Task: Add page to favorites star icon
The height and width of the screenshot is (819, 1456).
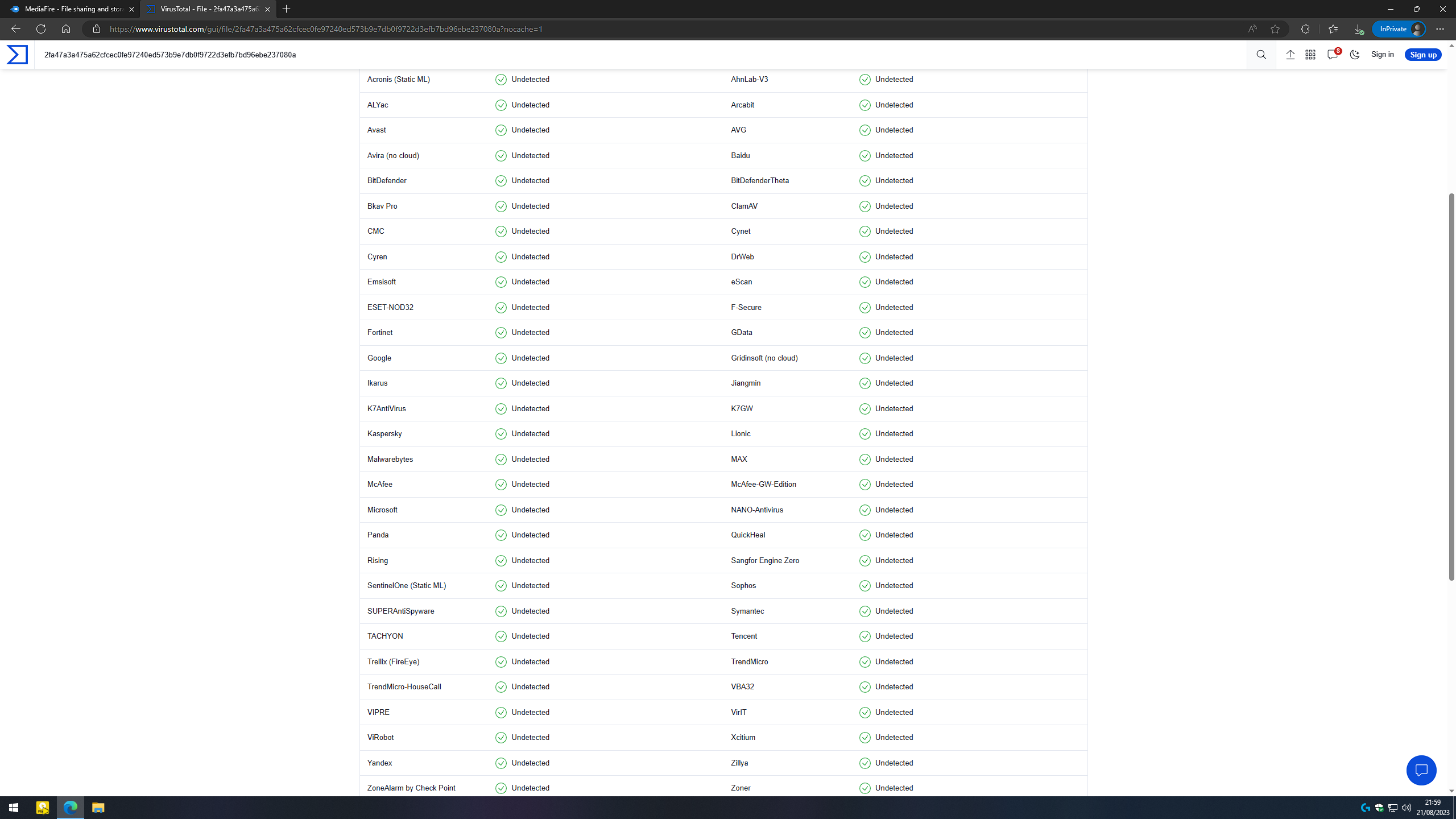Action: click(1275, 29)
